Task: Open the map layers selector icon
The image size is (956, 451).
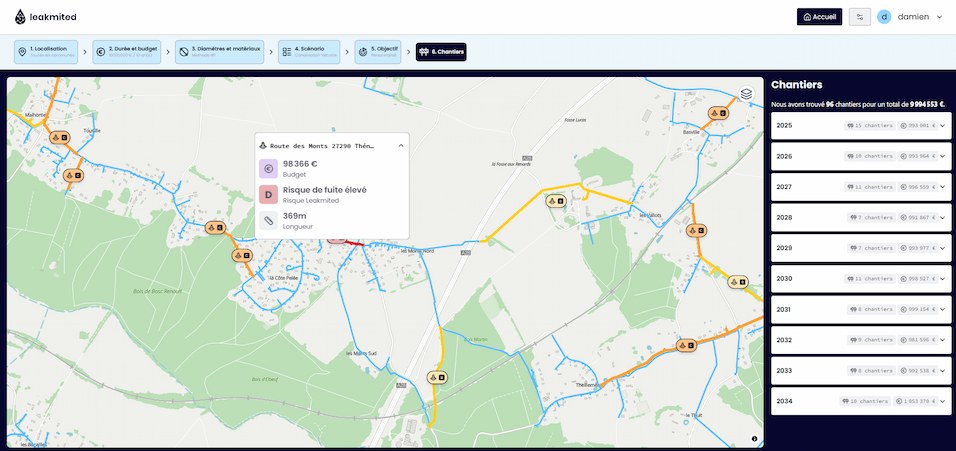Action: [746, 94]
